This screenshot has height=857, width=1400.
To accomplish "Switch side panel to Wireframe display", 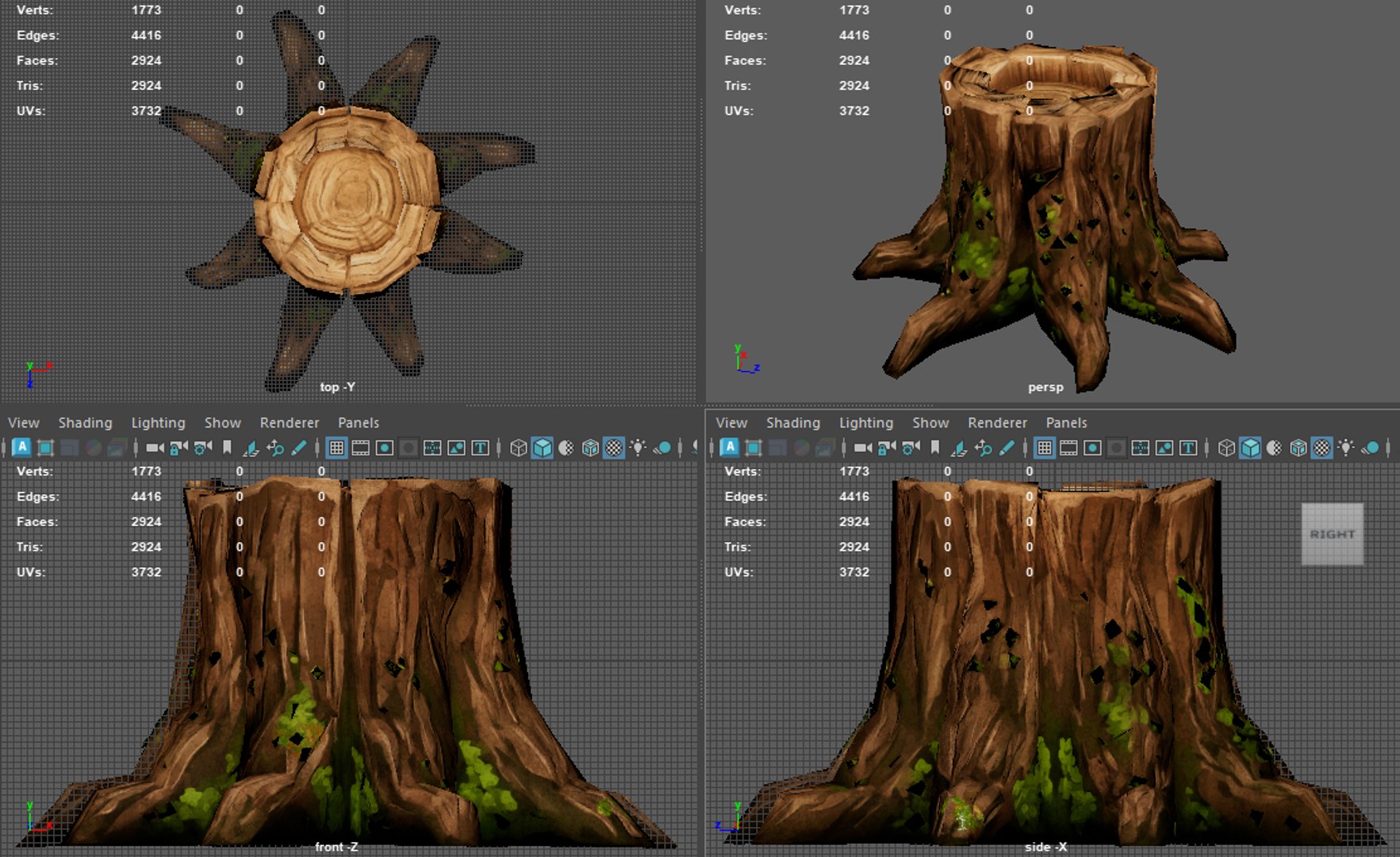I will (1226, 448).
